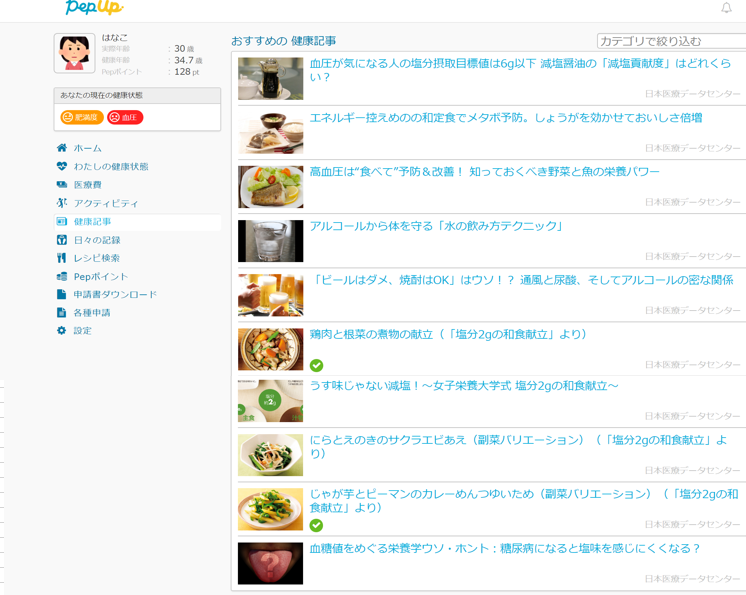The width and height of the screenshot is (746, 595).
Task: Click the heart icon for わたしの健康状態
Action: [62, 166]
